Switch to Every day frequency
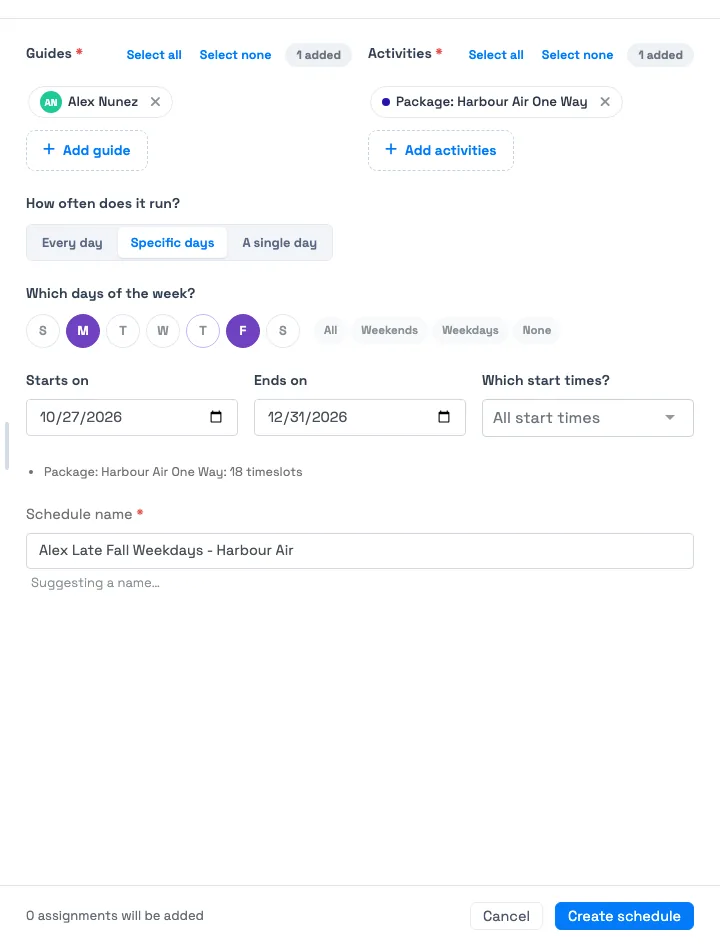The image size is (720, 946). 72,243
